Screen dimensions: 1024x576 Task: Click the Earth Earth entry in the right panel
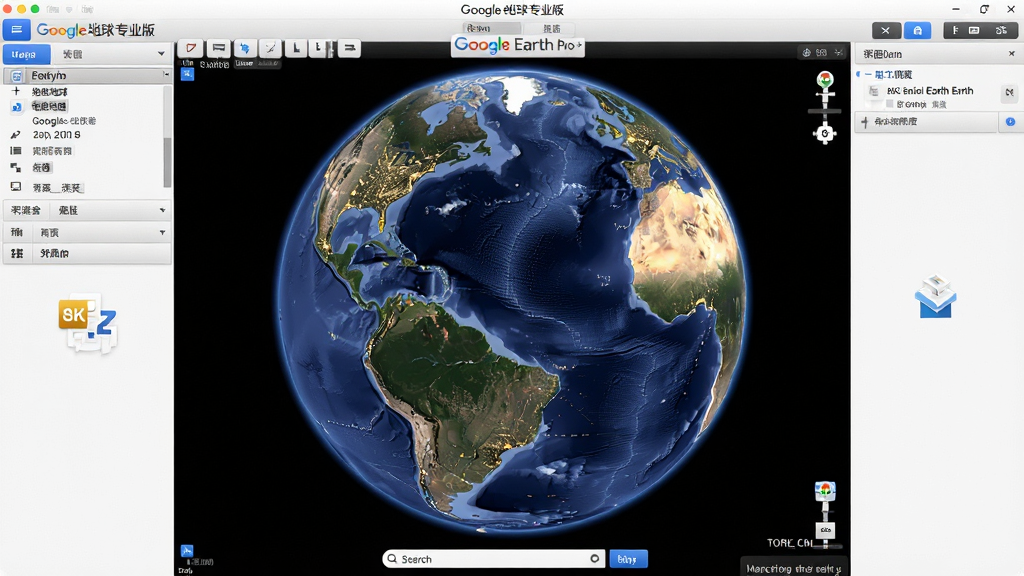tap(930, 91)
